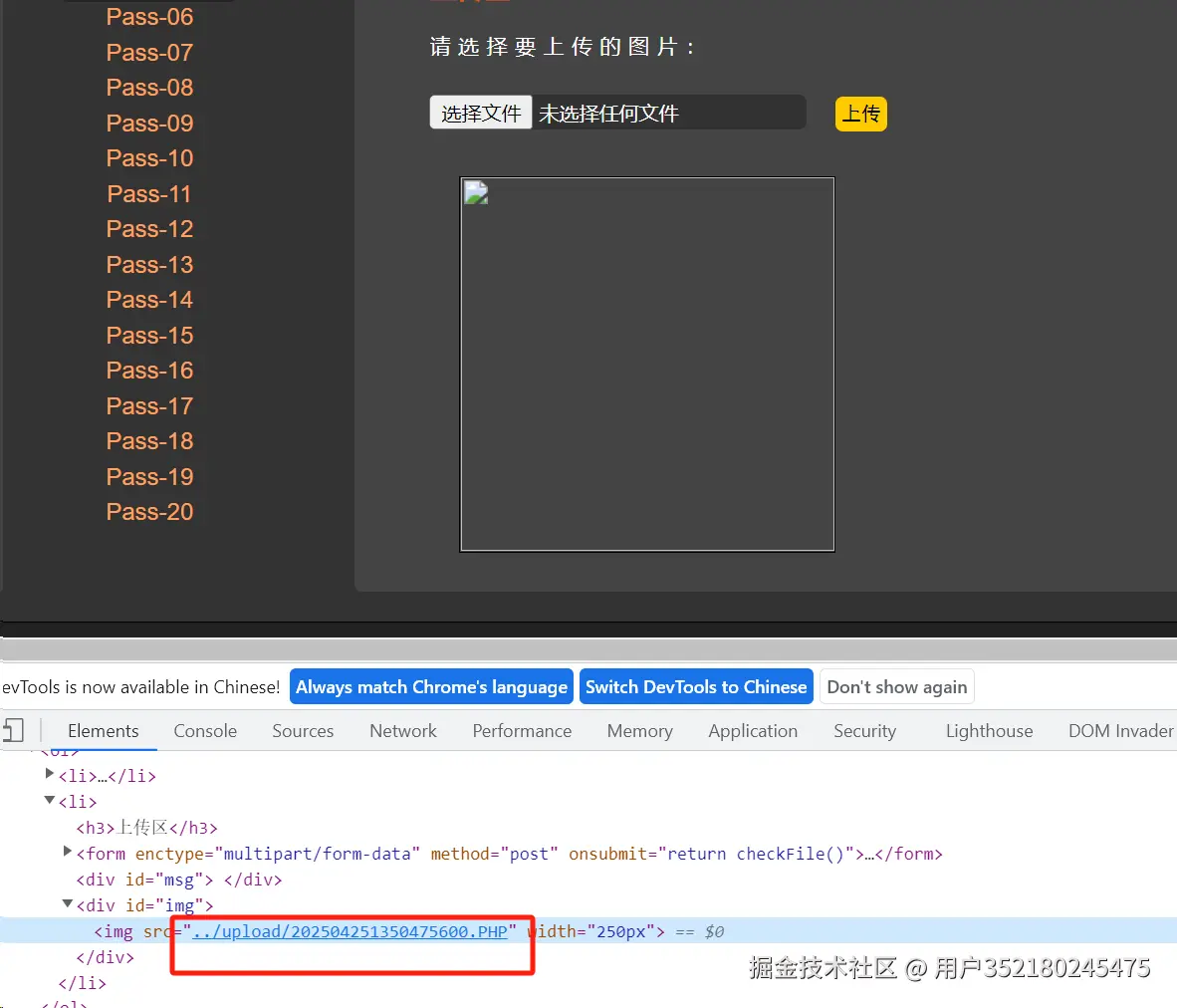Switch to the Memory tab
Screen dimensions: 1177x1008
[639, 731]
